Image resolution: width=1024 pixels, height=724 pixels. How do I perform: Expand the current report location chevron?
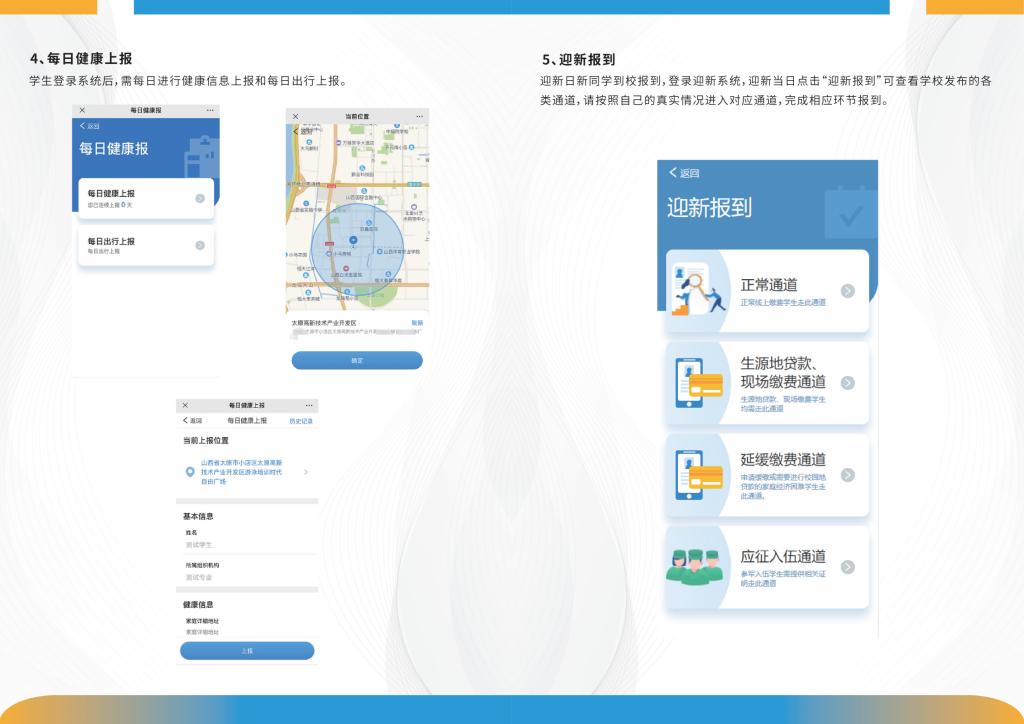coord(306,471)
